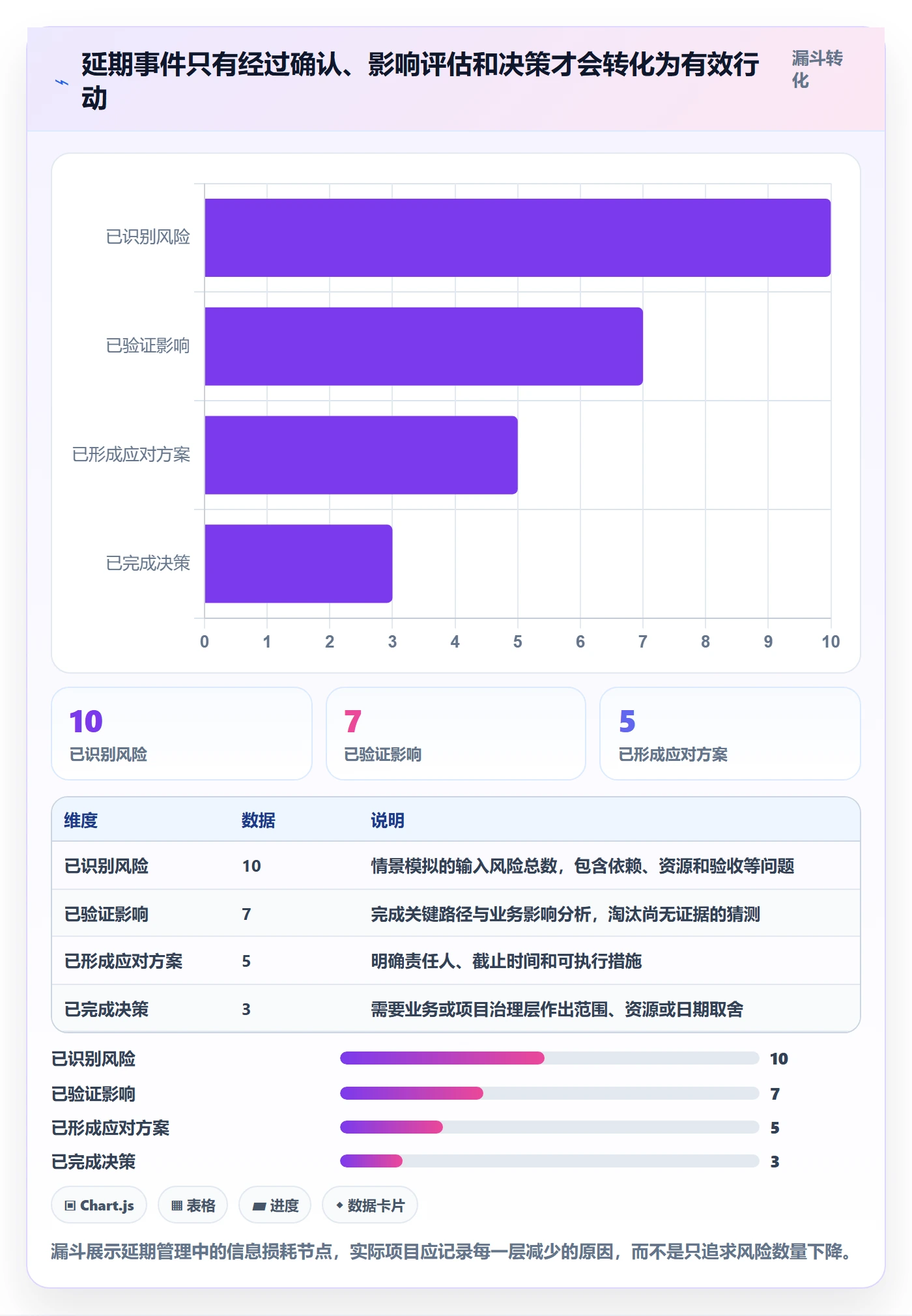Click the 漏斗转化 tag in the header
912x1316 pixels.
click(x=818, y=69)
